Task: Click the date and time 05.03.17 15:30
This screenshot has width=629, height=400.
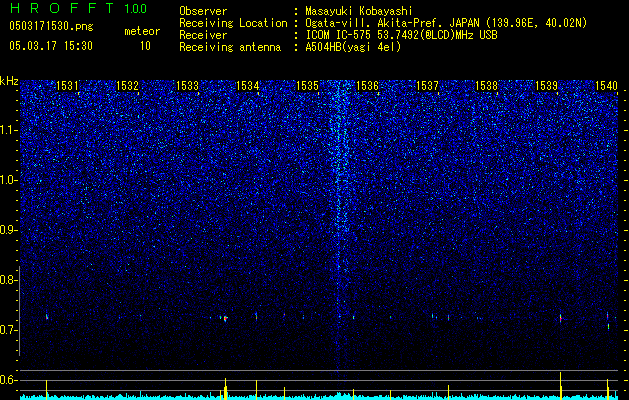Action: click(51, 46)
